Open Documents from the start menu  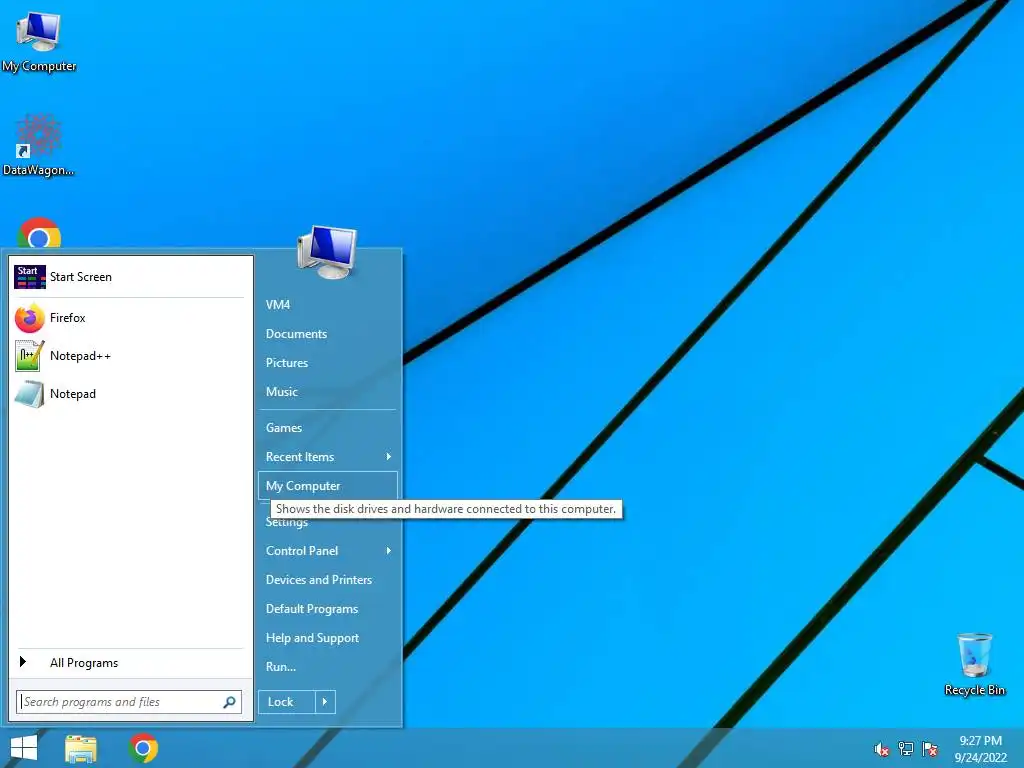(x=327, y=334)
